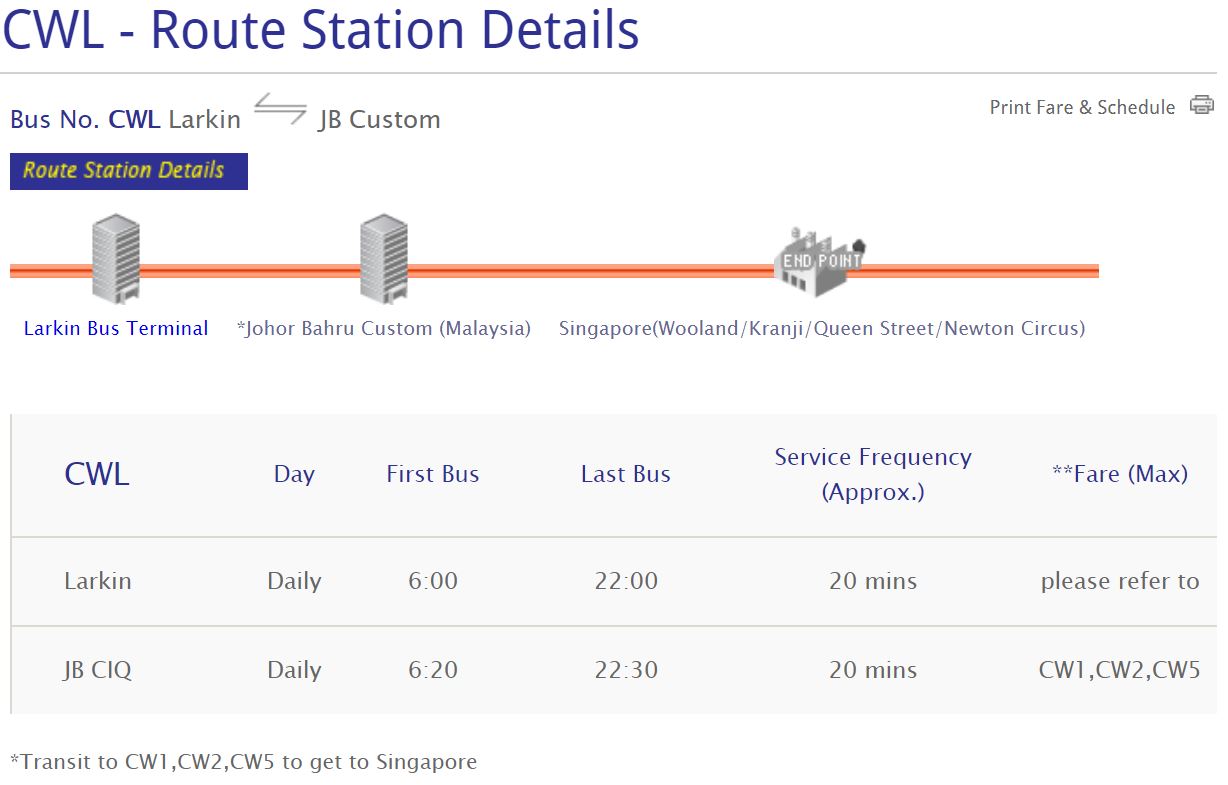
Task: Open the Larkin Bus Terminal link
Action: coord(116,328)
